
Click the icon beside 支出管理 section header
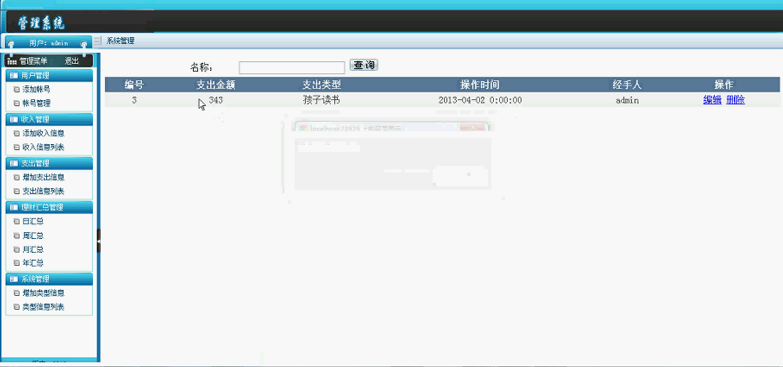(x=14, y=163)
